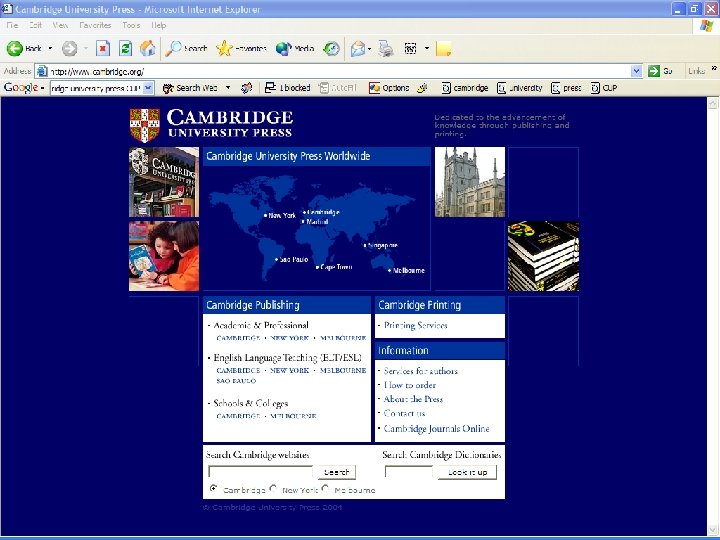720x540 pixels.
Task: Expand the Google search box dropdown
Action: [x=148, y=88]
